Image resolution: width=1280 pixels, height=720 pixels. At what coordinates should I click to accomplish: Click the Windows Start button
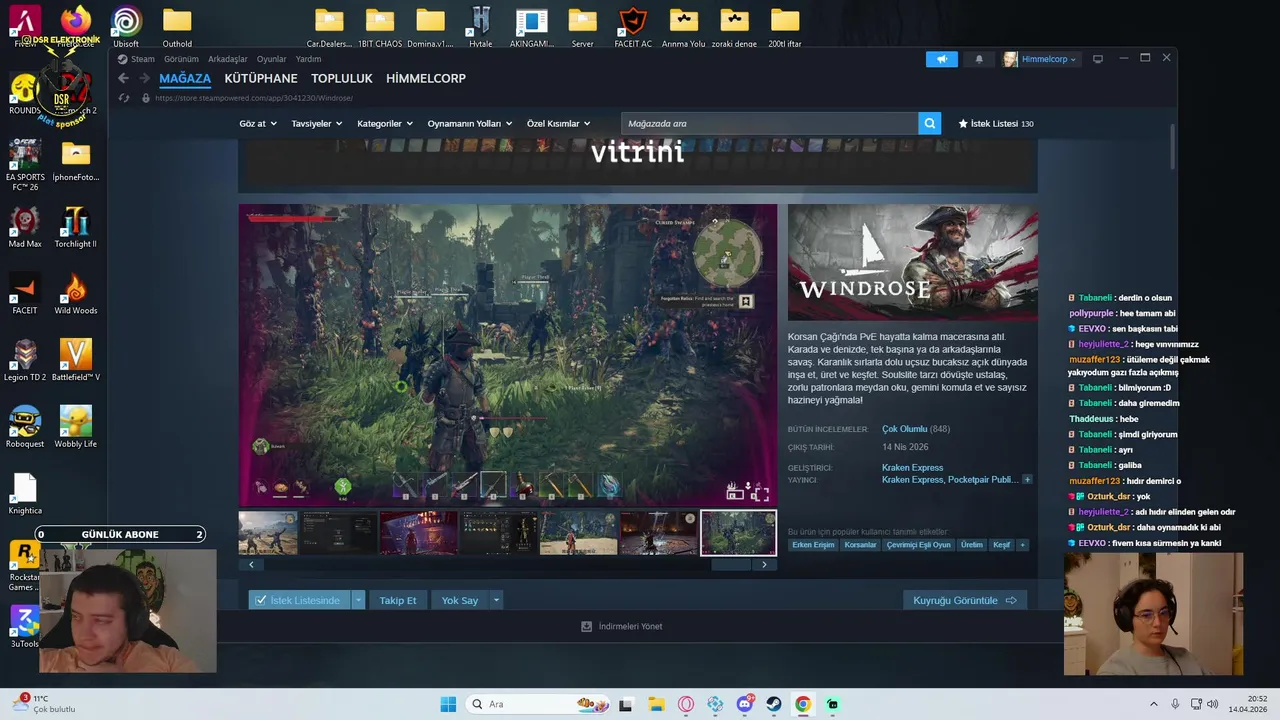click(x=448, y=704)
